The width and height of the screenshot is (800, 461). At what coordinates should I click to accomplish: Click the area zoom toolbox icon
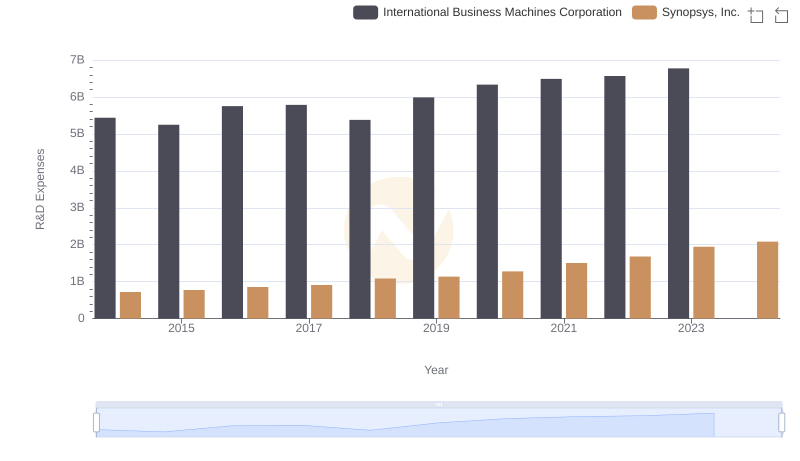pos(756,15)
